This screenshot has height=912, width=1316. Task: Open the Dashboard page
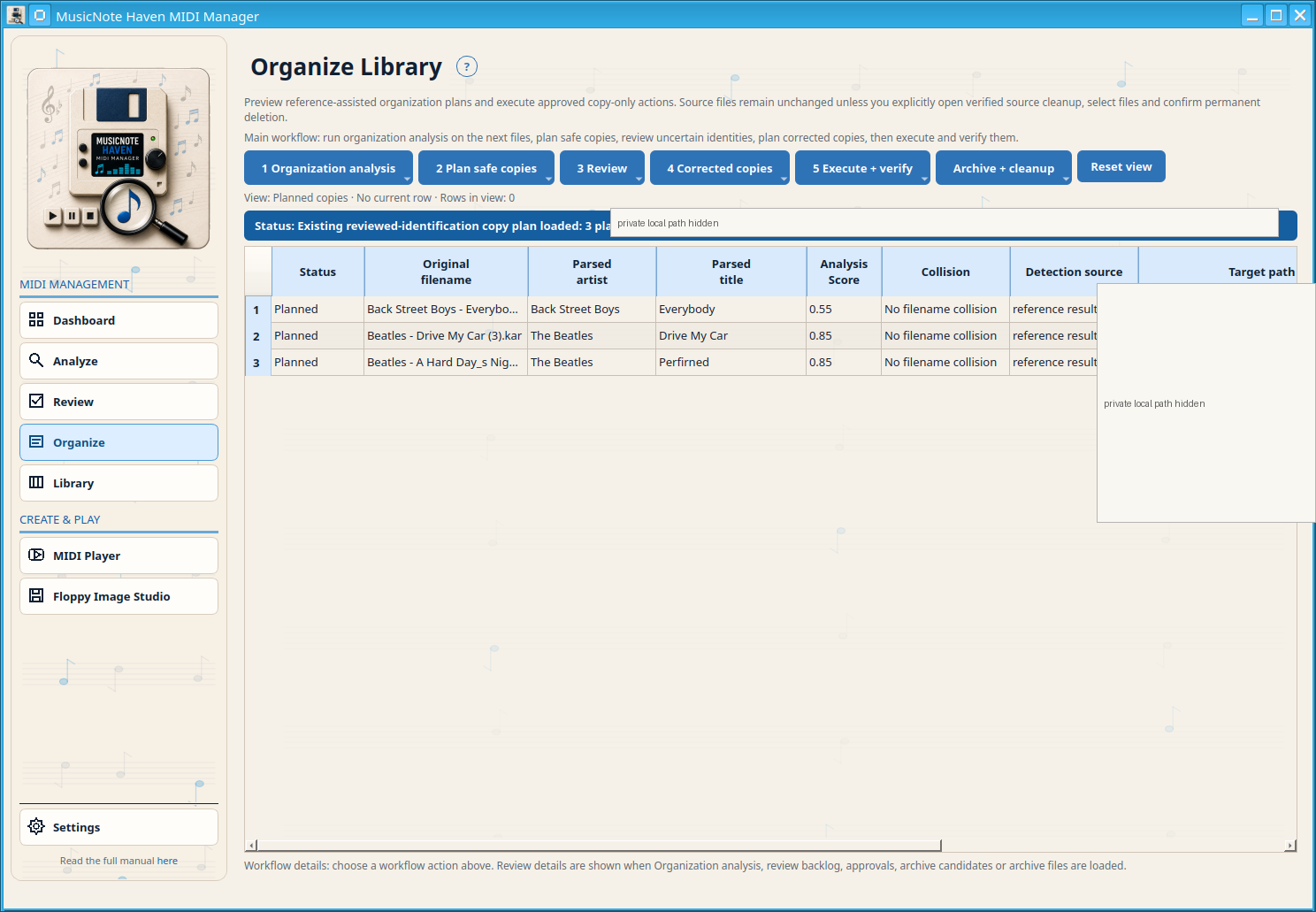click(x=119, y=320)
